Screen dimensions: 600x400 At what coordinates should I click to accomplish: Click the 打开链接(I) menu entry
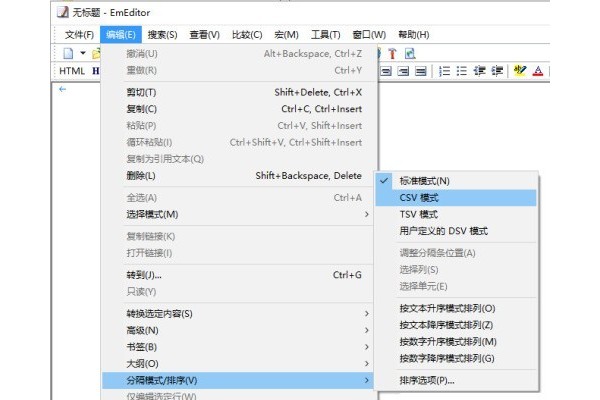pos(238,253)
